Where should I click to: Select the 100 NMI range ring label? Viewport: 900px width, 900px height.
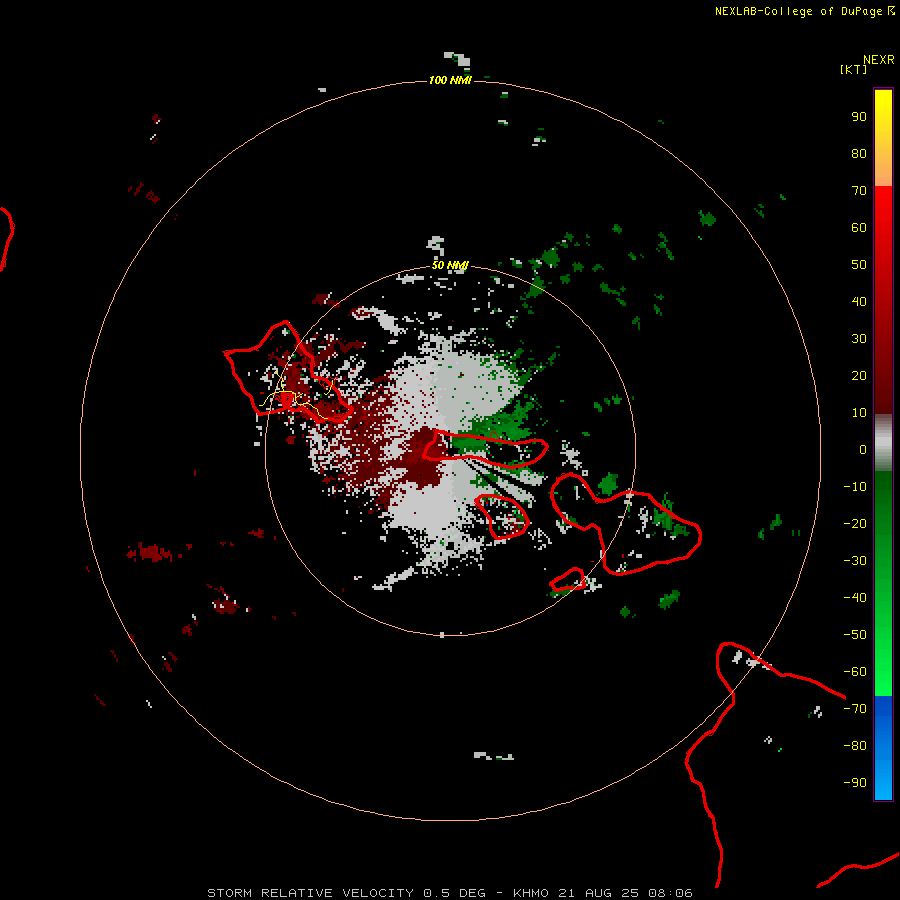[x=450, y=80]
